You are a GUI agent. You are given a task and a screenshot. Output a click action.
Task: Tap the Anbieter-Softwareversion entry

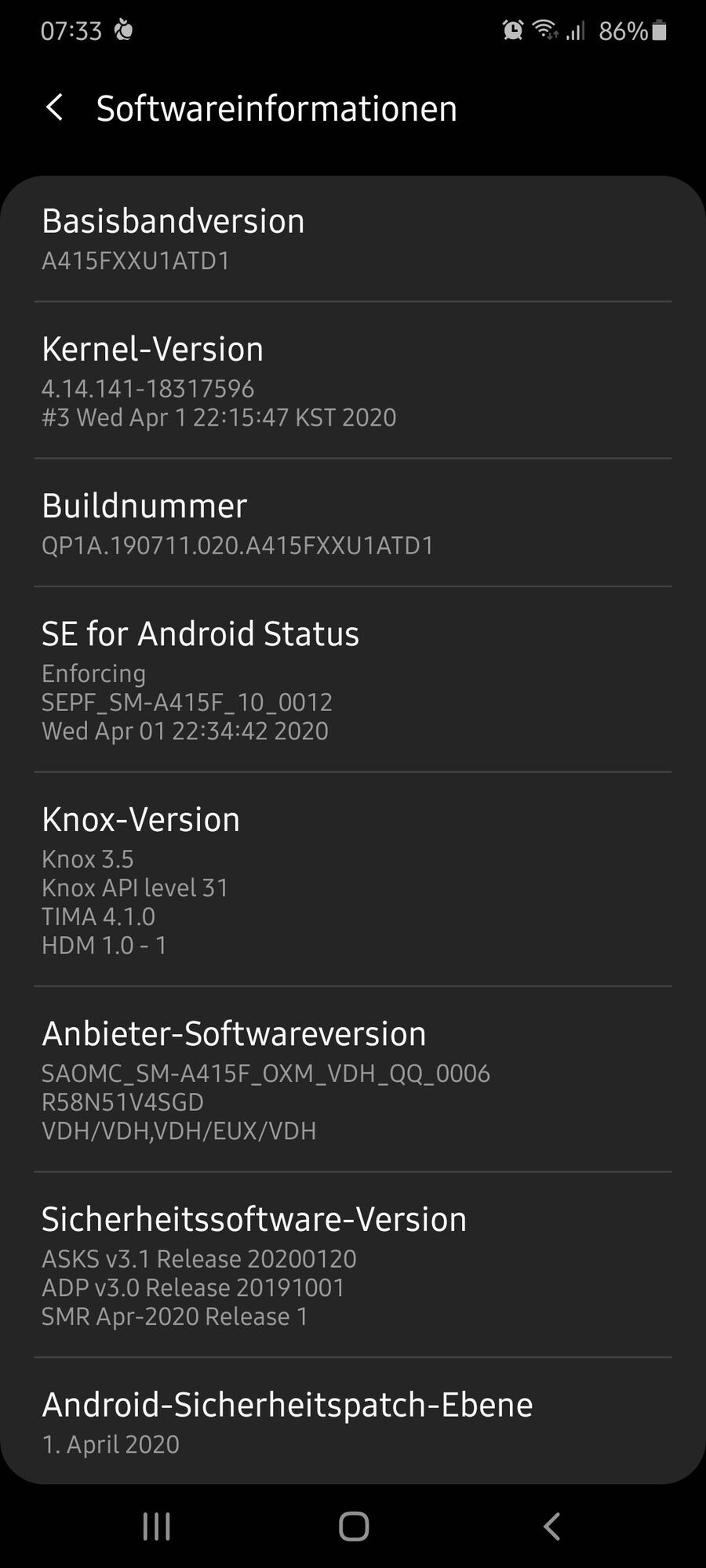353,1080
